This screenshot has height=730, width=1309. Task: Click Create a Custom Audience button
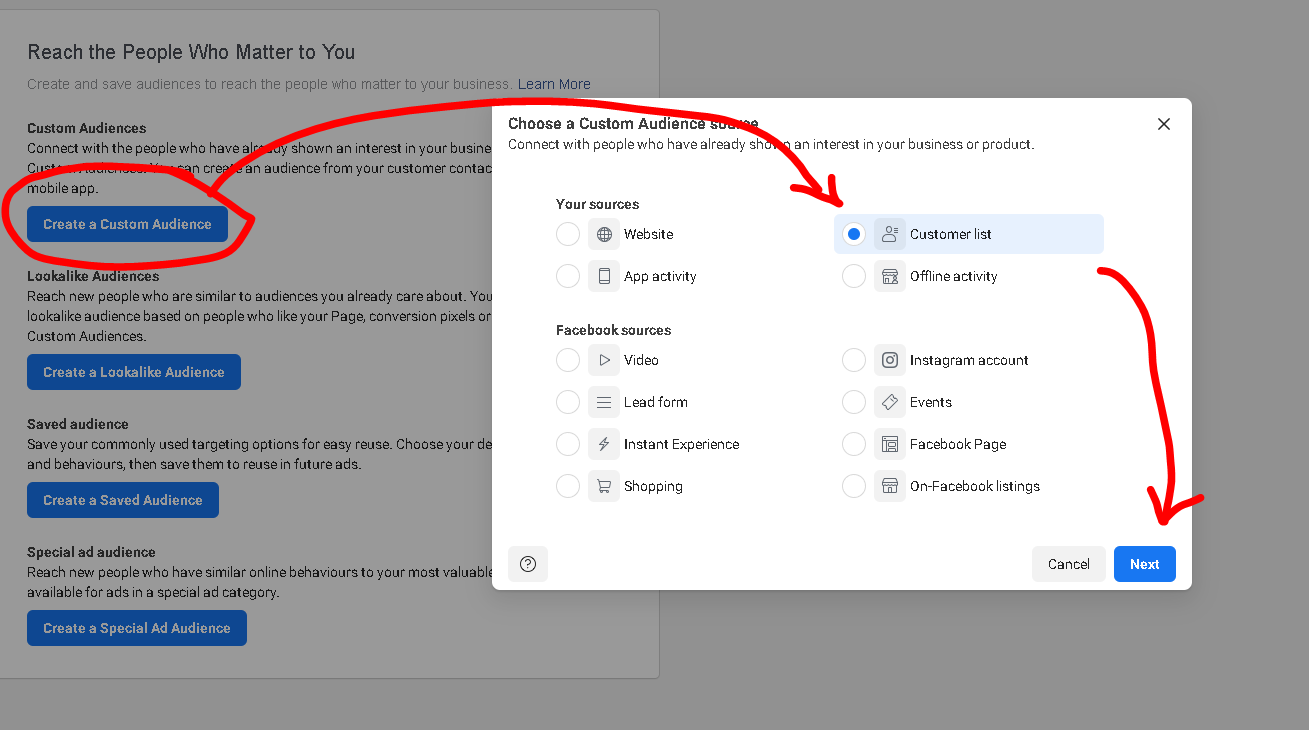(x=127, y=224)
